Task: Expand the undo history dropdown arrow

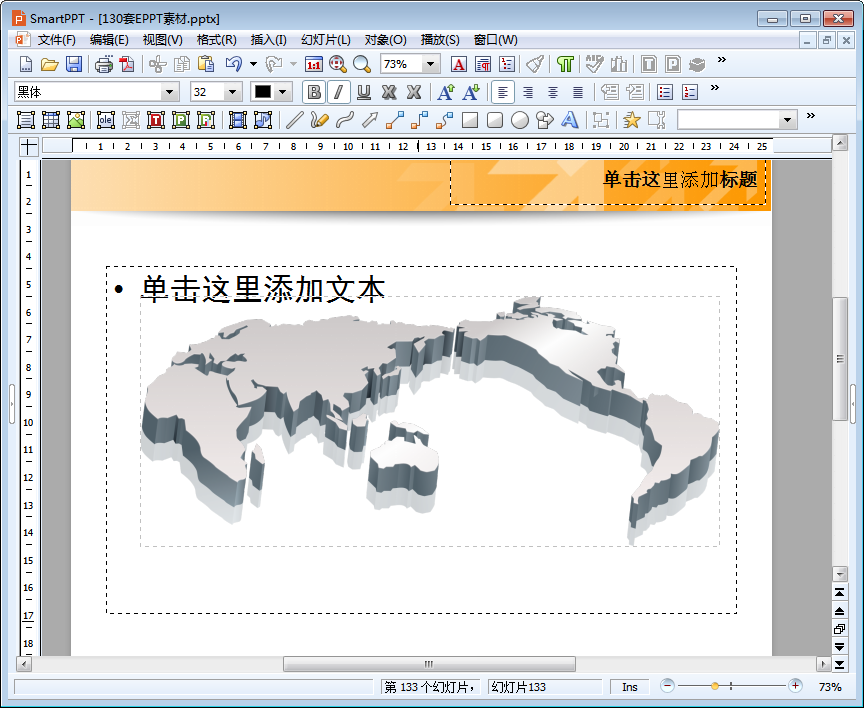Action: 253,64
